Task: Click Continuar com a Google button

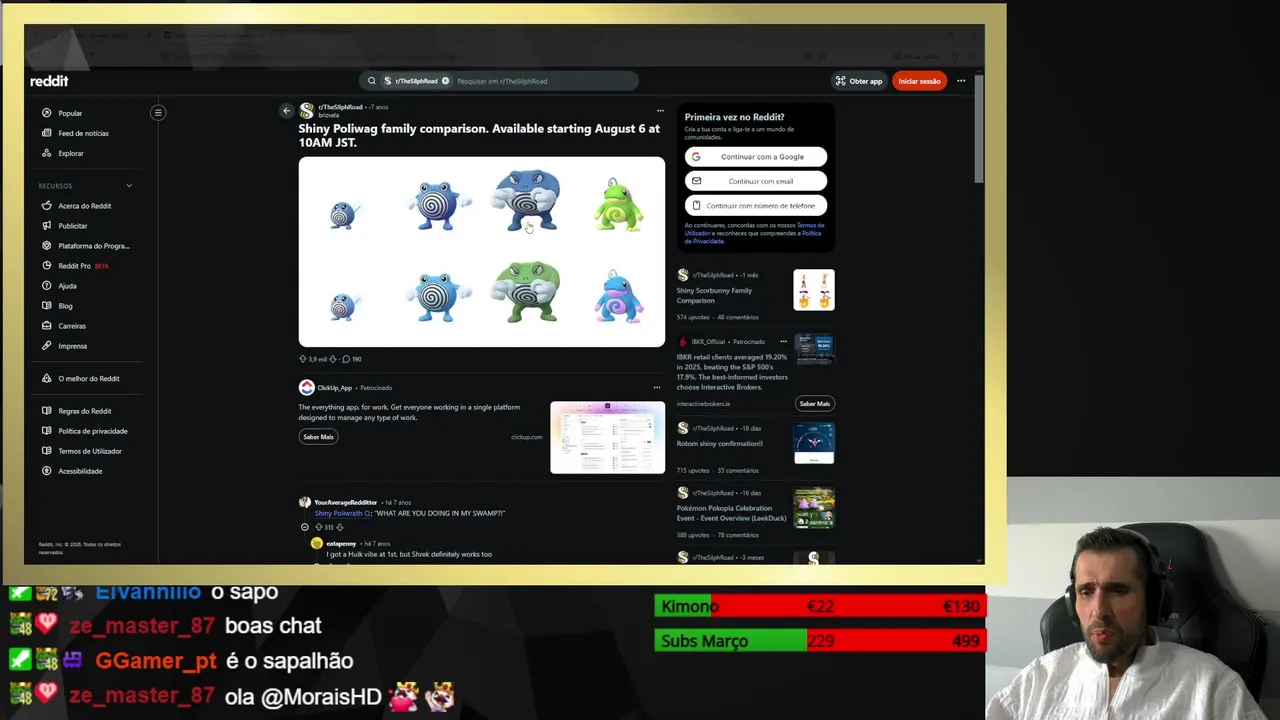Action: [756, 157]
